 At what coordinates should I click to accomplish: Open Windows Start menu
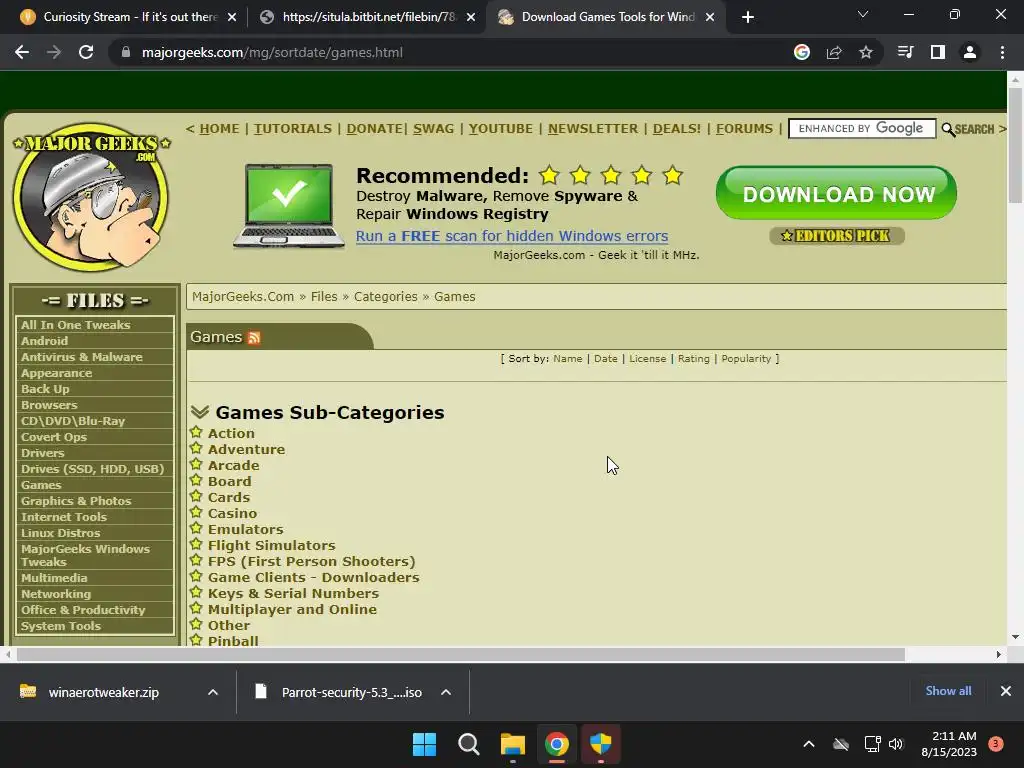[x=424, y=744]
